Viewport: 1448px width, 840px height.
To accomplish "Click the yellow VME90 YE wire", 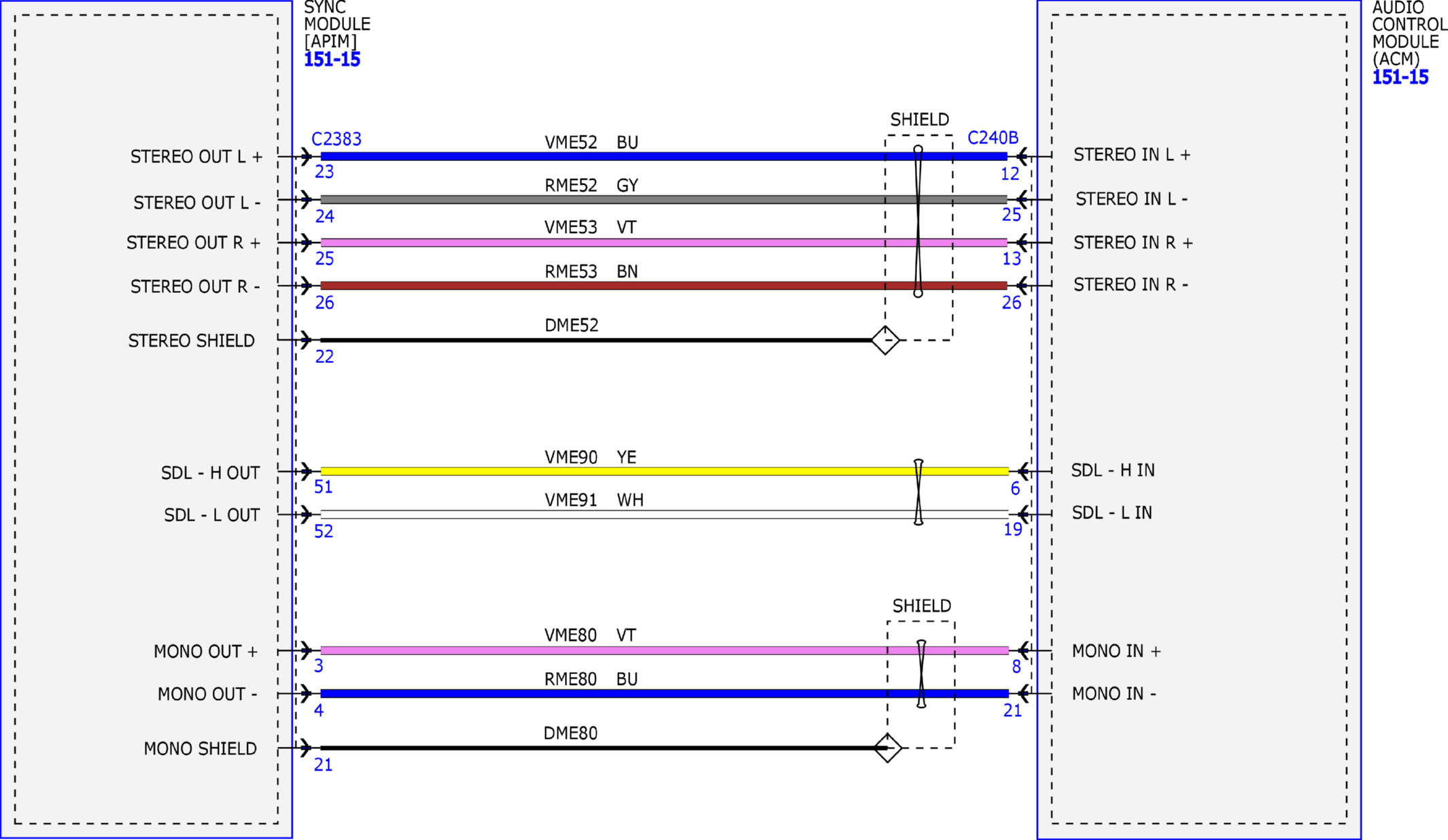I will pyautogui.click(x=664, y=471).
